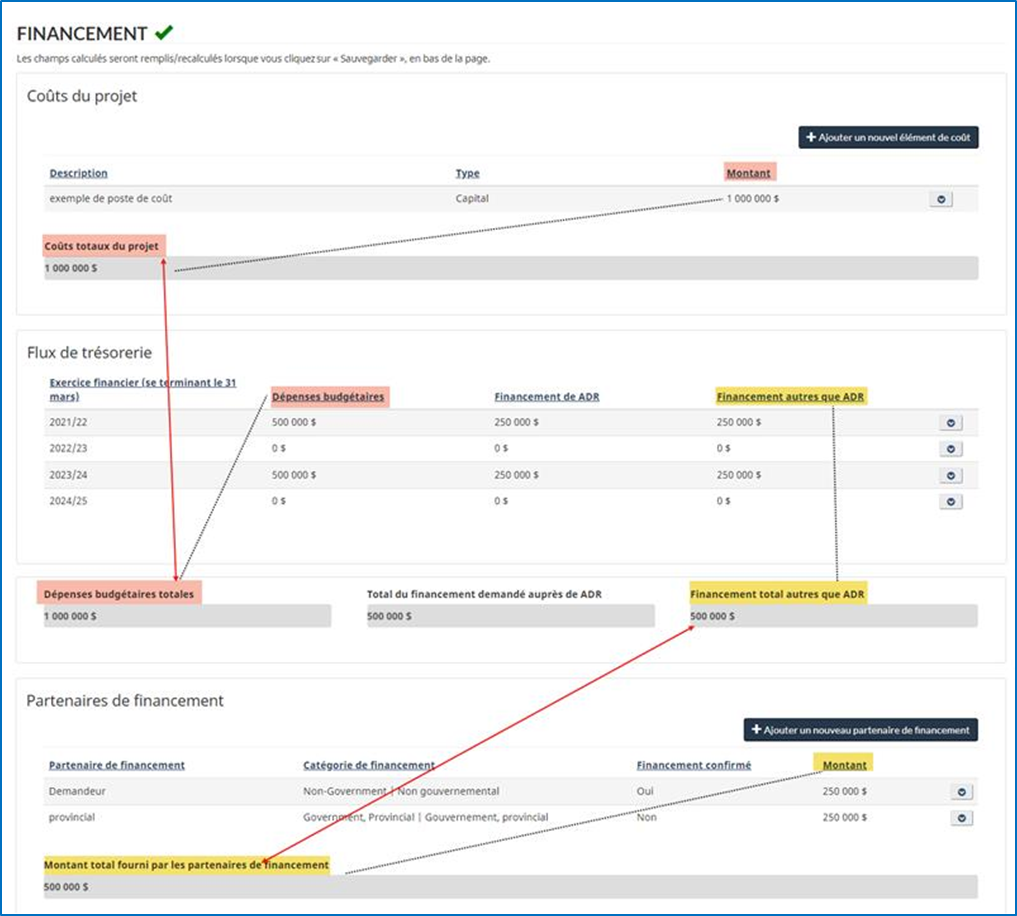The height and width of the screenshot is (916, 1017).
Task: Select 'Non-Government | Non gouvernemental' category cell
Action: (401, 791)
